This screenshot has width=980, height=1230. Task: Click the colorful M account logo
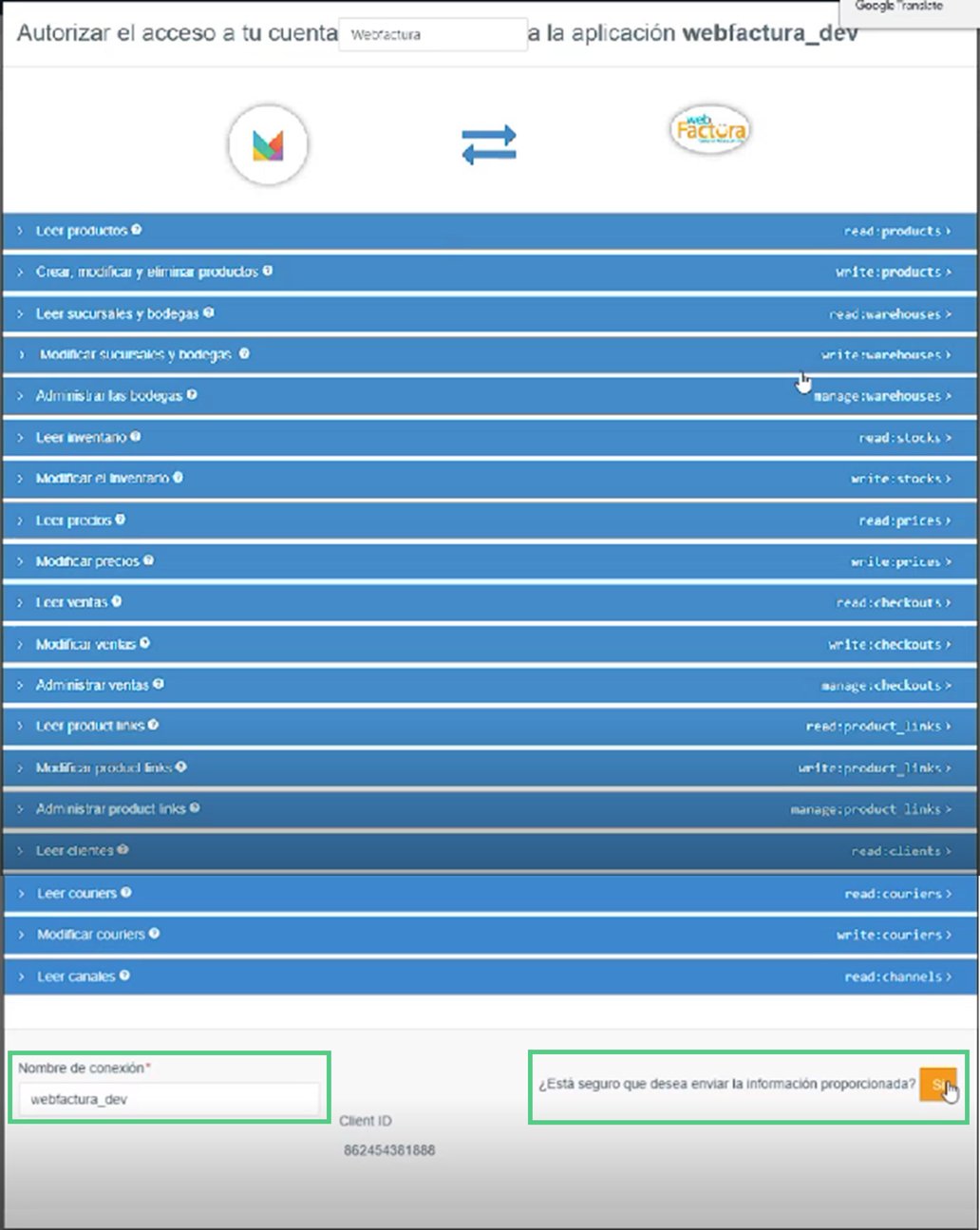click(268, 144)
